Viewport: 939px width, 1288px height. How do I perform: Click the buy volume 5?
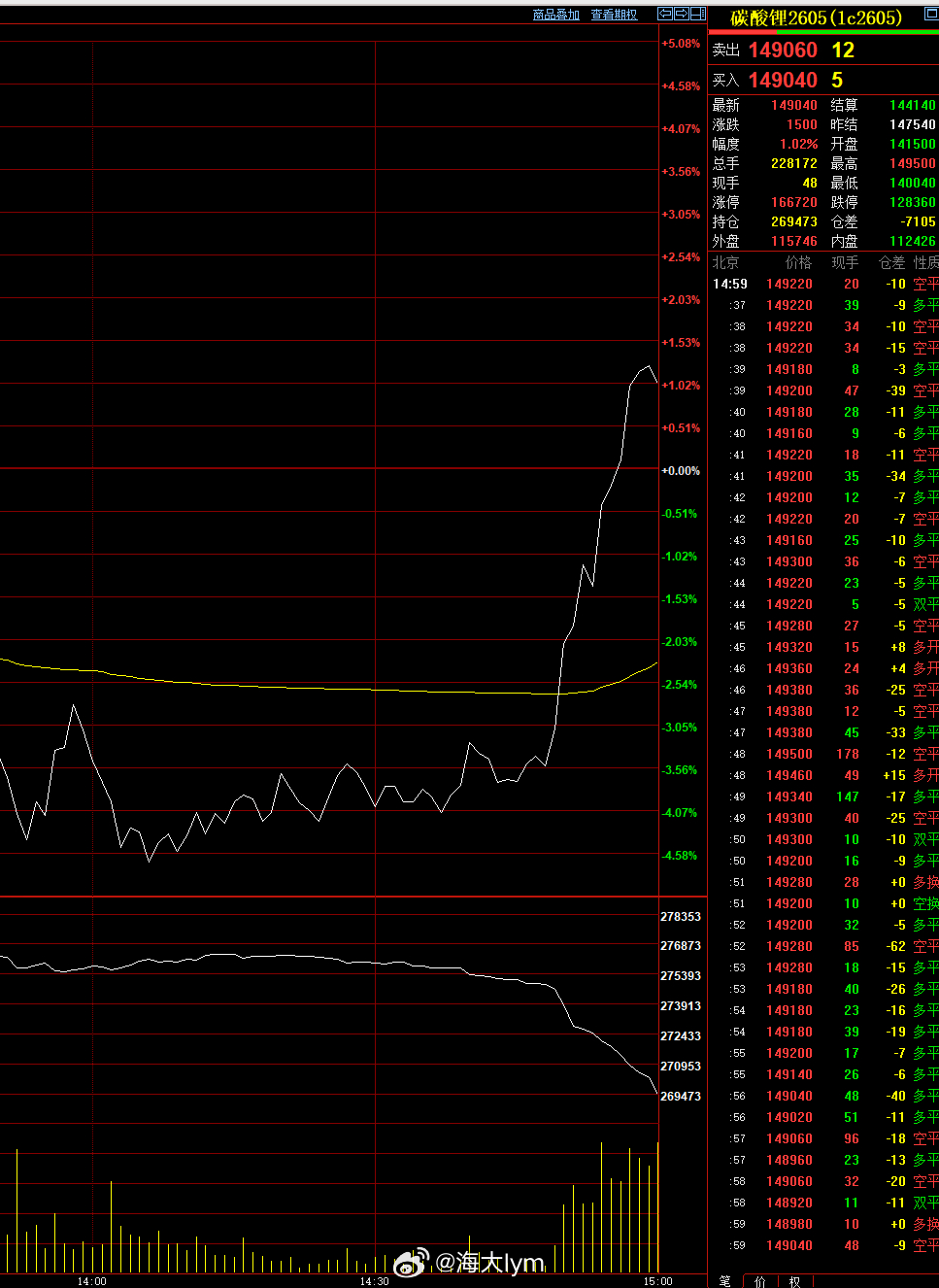837,80
